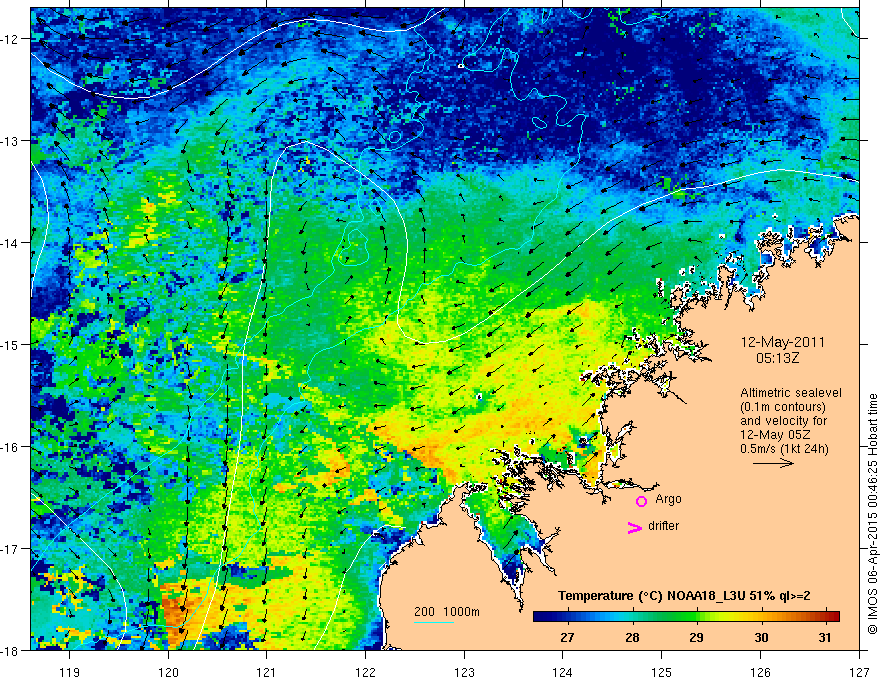Click the dark blue end of temperature colorbar
Screen dimensions: 880x680
tap(540, 616)
